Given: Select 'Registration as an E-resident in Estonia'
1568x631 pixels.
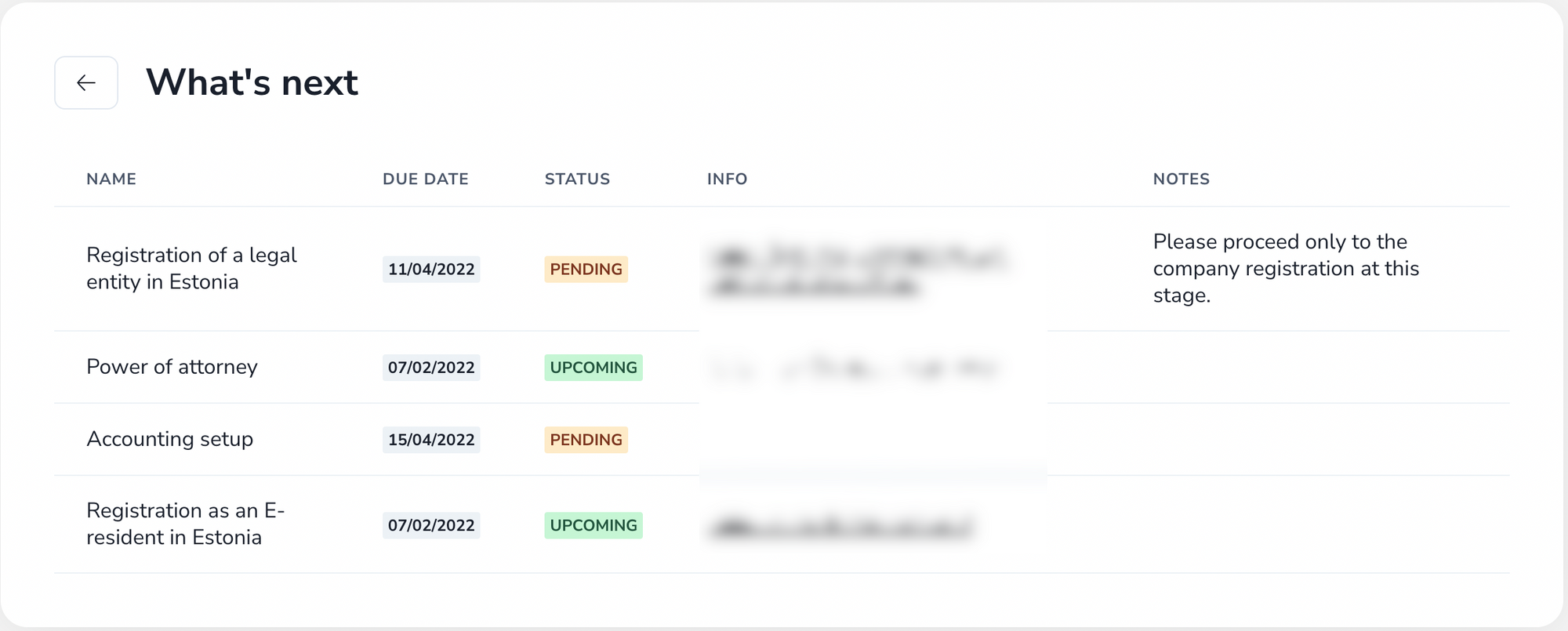Looking at the screenshot, I should click(185, 524).
